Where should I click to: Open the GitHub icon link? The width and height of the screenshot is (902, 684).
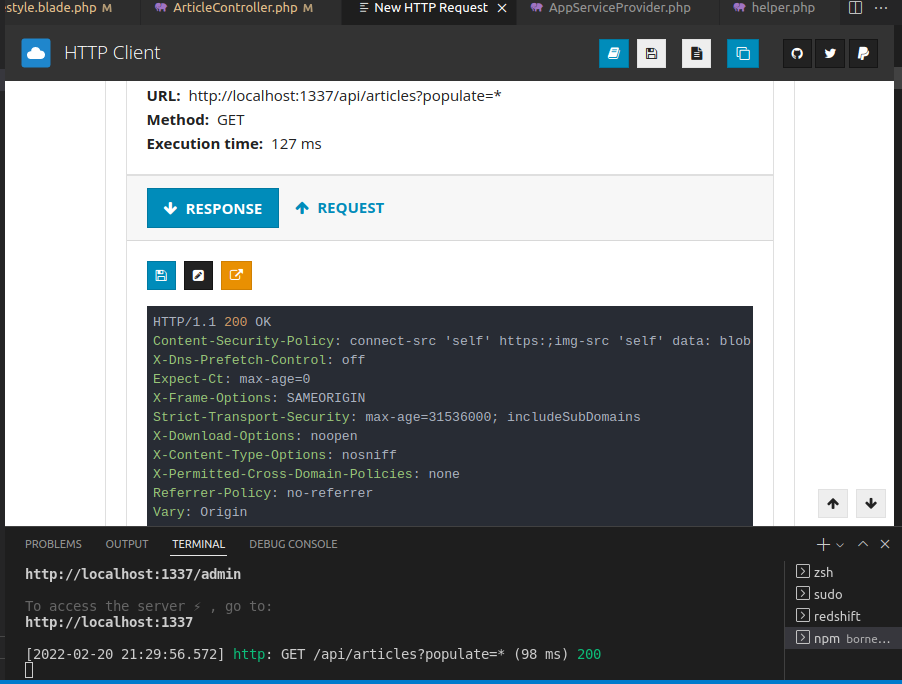(x=797, y=54)
